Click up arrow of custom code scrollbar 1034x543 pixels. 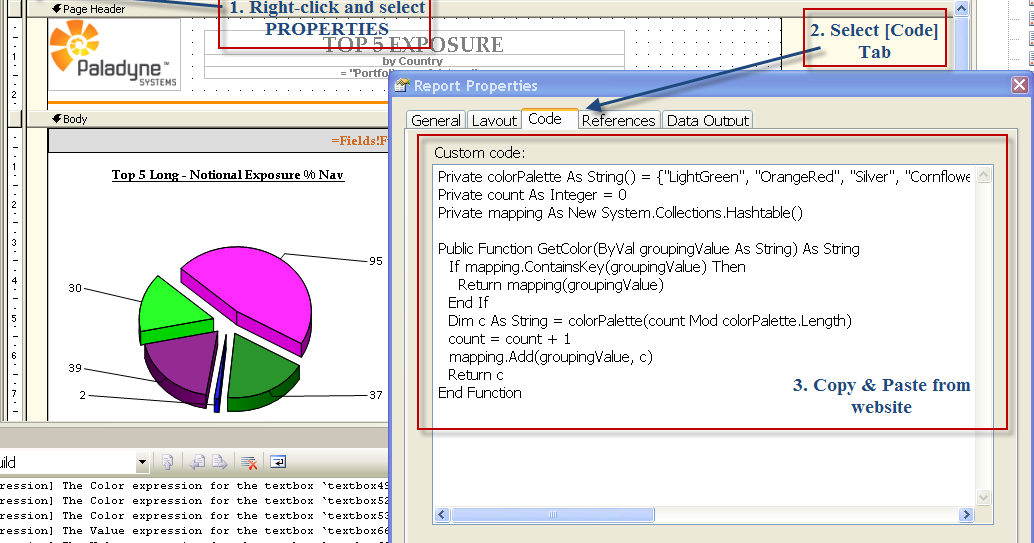[983, 175]
